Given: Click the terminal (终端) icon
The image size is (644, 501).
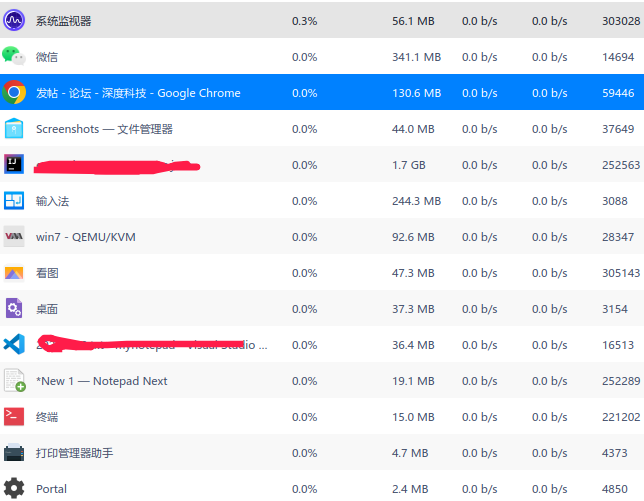Looking at the screenshot, I should pyautogui.click(x=14, y=417).
